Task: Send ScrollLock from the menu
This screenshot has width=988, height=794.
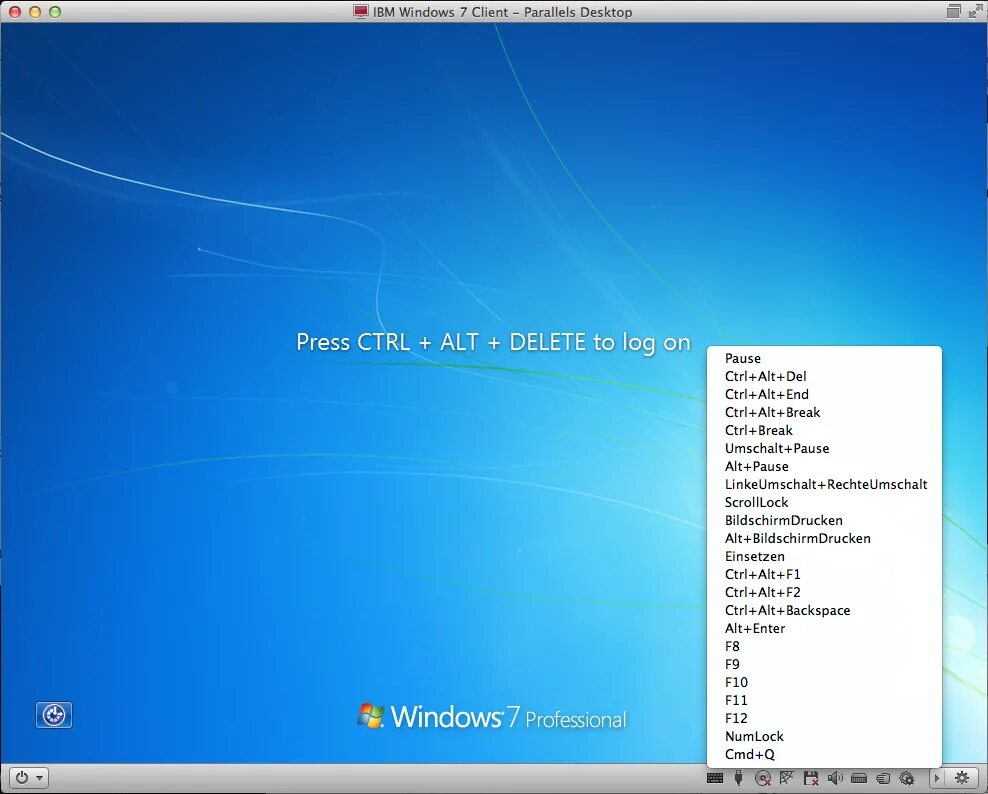Action: coord(824,502)
